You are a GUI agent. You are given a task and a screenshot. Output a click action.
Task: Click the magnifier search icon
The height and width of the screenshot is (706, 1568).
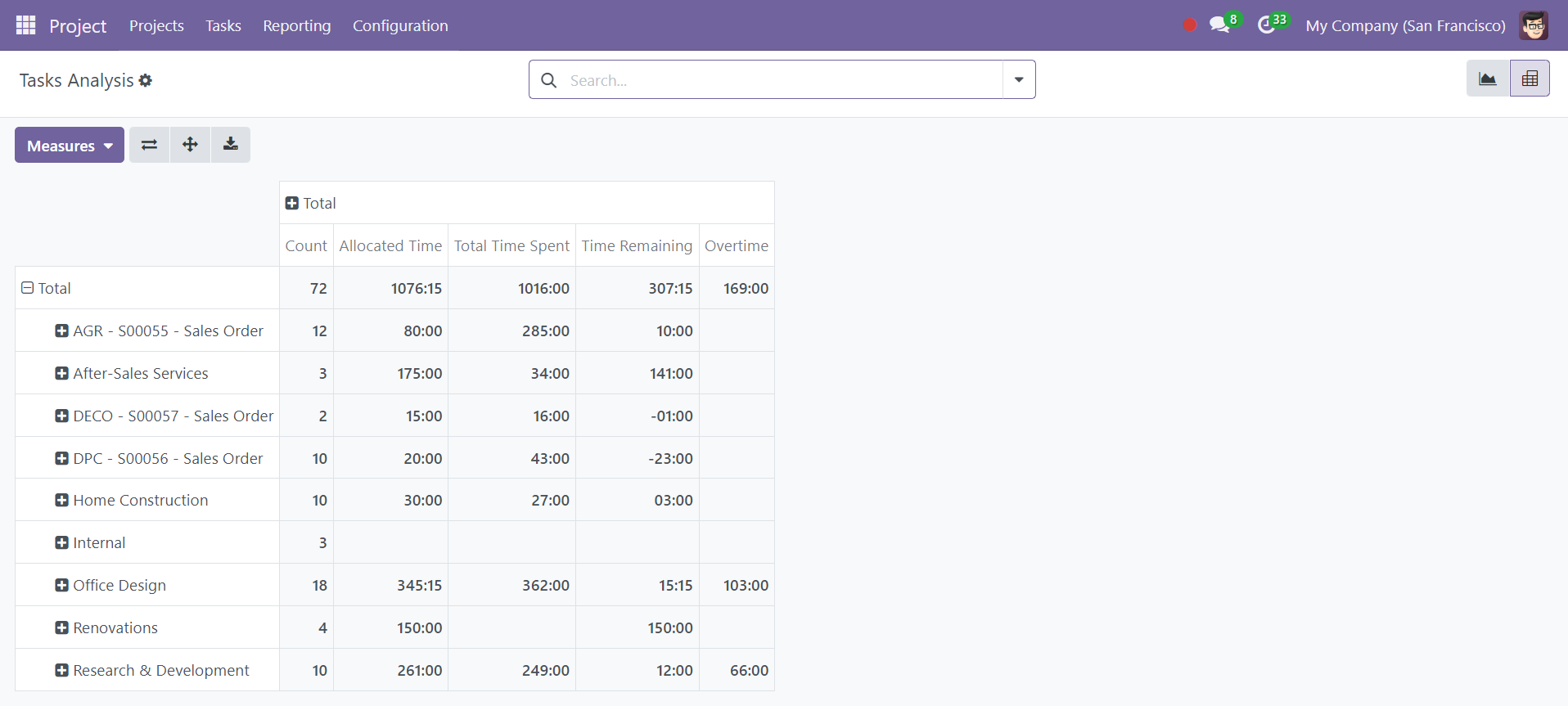click(549, 80)
